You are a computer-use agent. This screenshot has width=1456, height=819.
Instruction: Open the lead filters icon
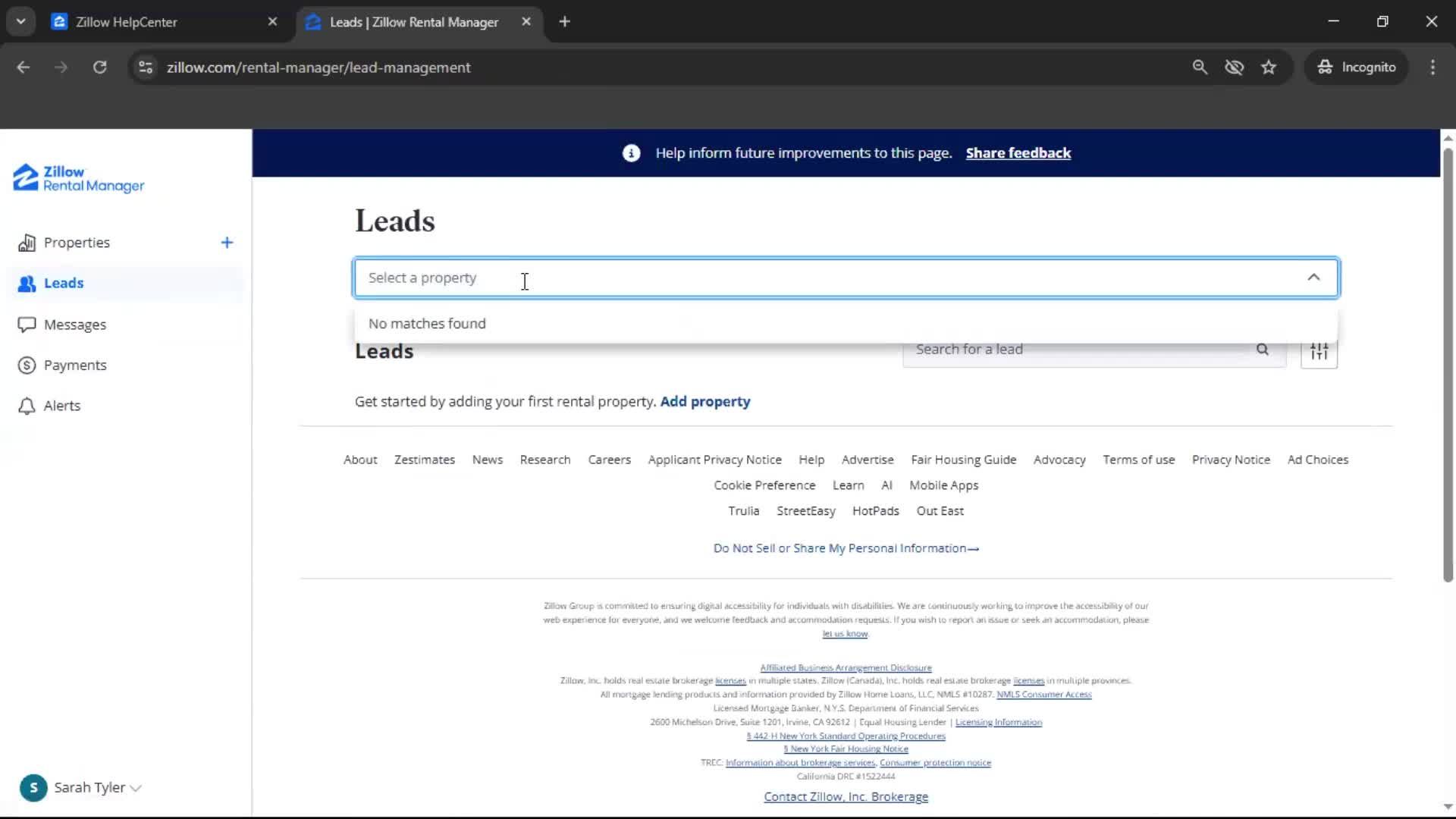[x=1319, y=350]
